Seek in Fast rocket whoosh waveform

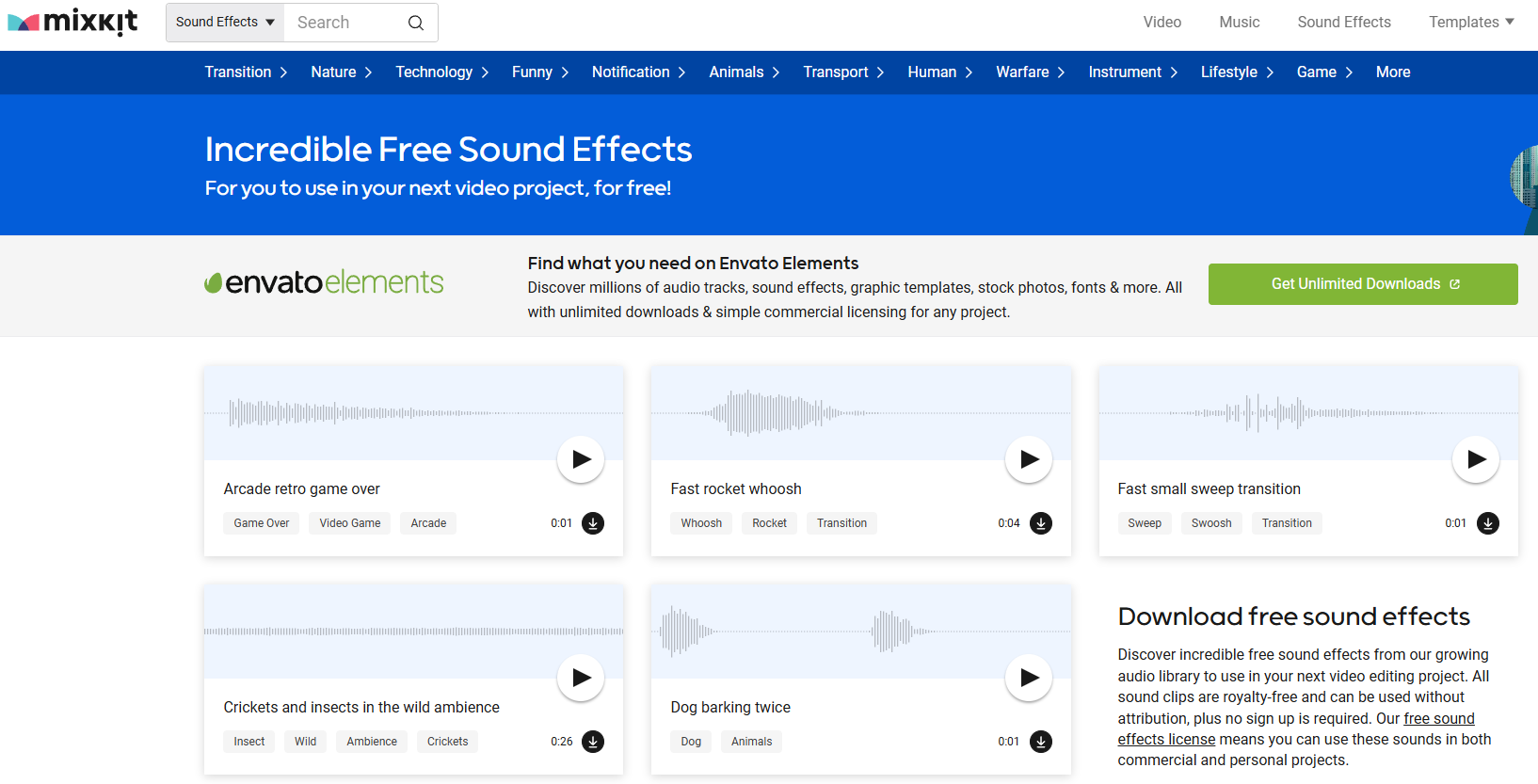point(861,412)
